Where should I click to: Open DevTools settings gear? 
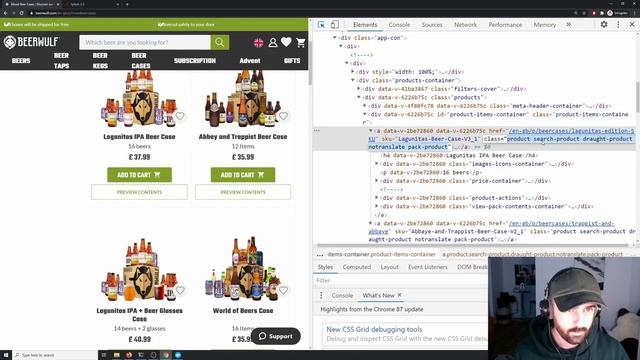point(604,24)
